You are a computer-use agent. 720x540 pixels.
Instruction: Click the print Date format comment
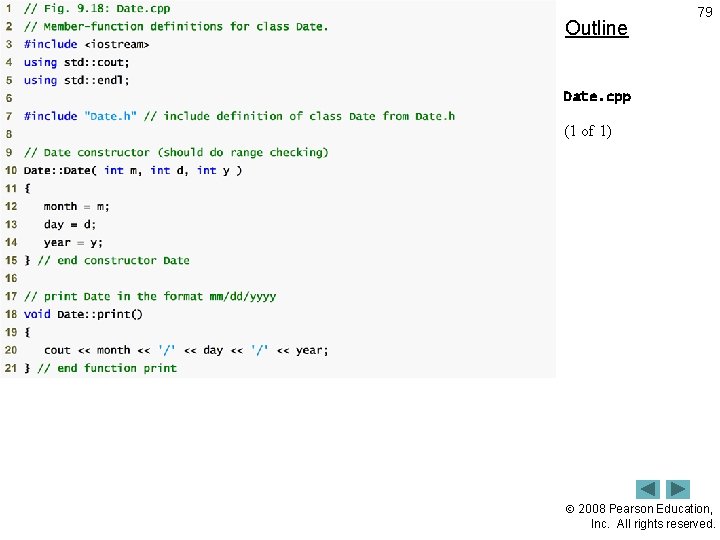click(x=150, y=297)
